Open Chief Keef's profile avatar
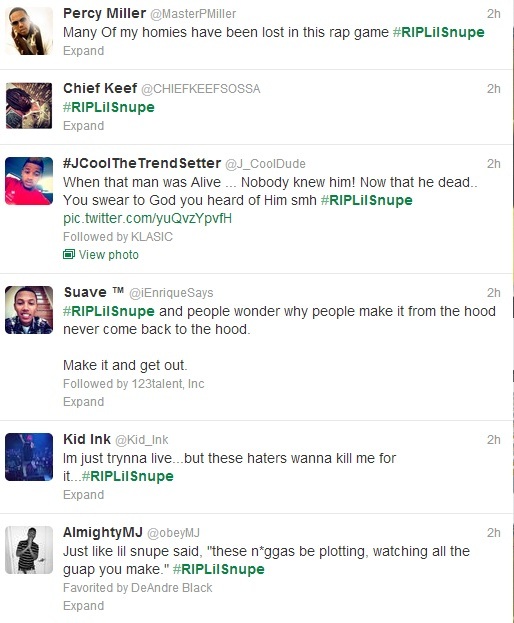514x623 pixels. 29,106
